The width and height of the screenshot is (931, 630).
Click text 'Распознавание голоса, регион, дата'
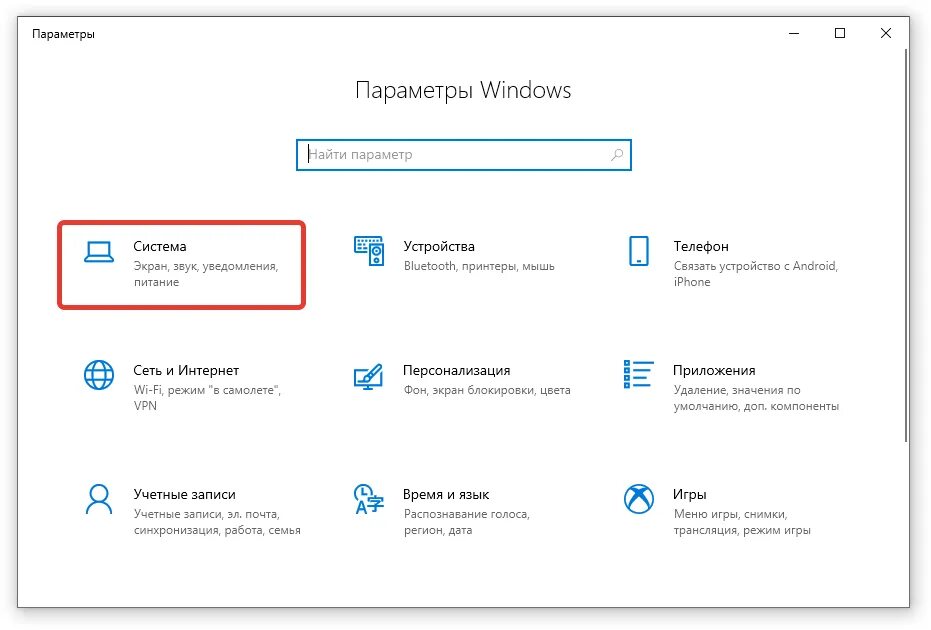(x=467, y=523)
